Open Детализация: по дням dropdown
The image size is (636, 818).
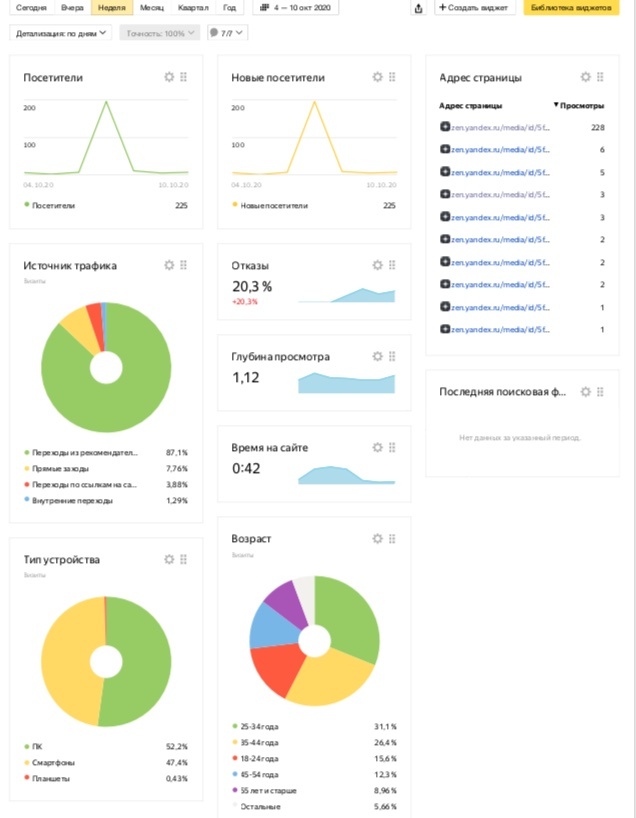click(61, 33)
